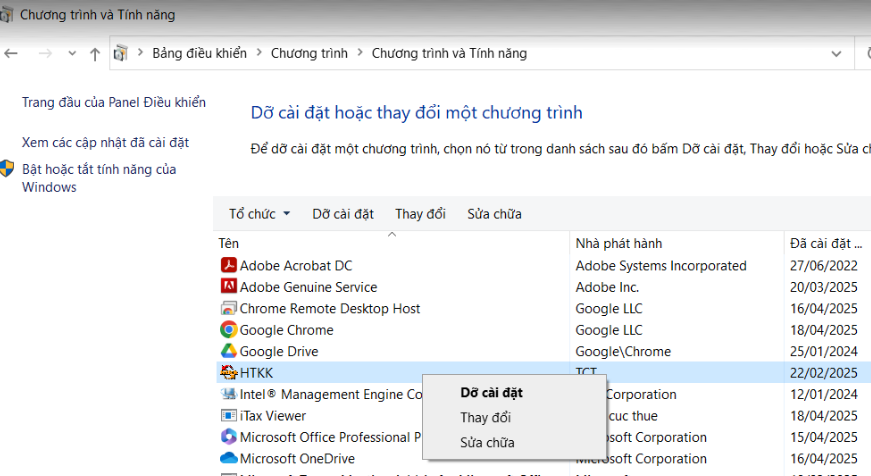Image resolution: width=871 pixels, height=476 pixels.
Task: Choose Dỡ cài đặt in context menu
Action: pos(492,393)
